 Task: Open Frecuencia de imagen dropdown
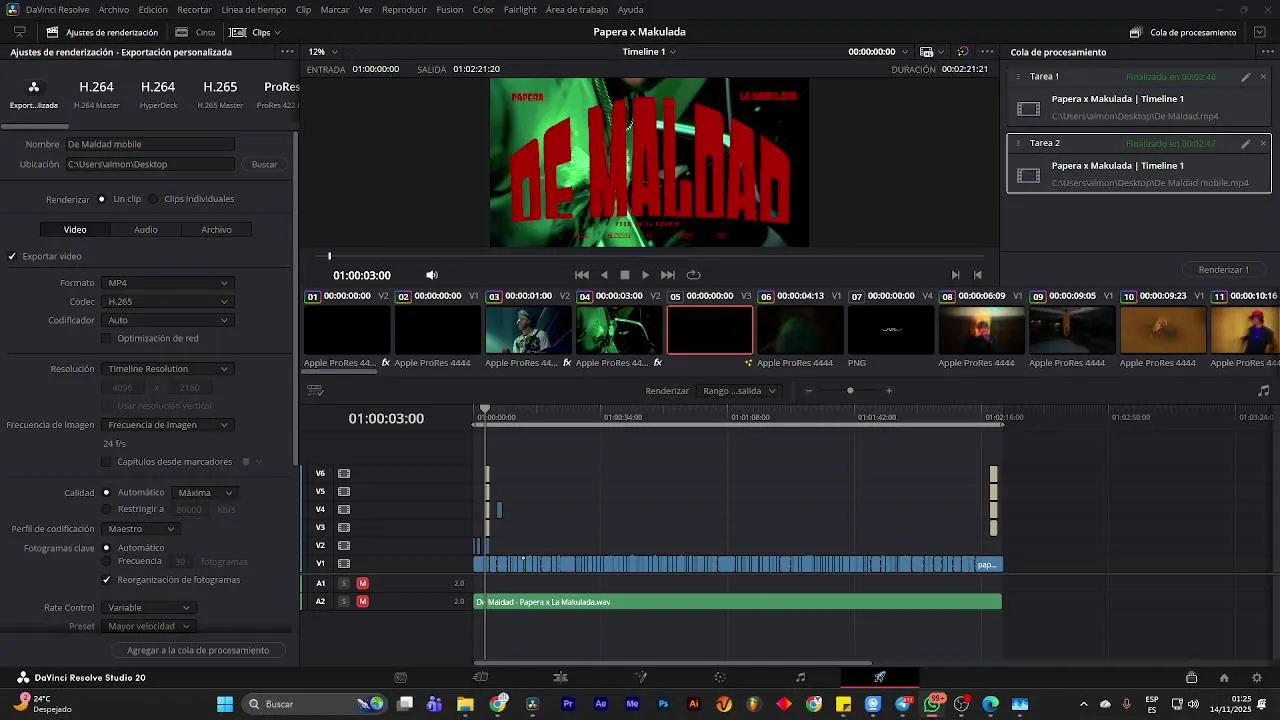click(x=167, y=425)
